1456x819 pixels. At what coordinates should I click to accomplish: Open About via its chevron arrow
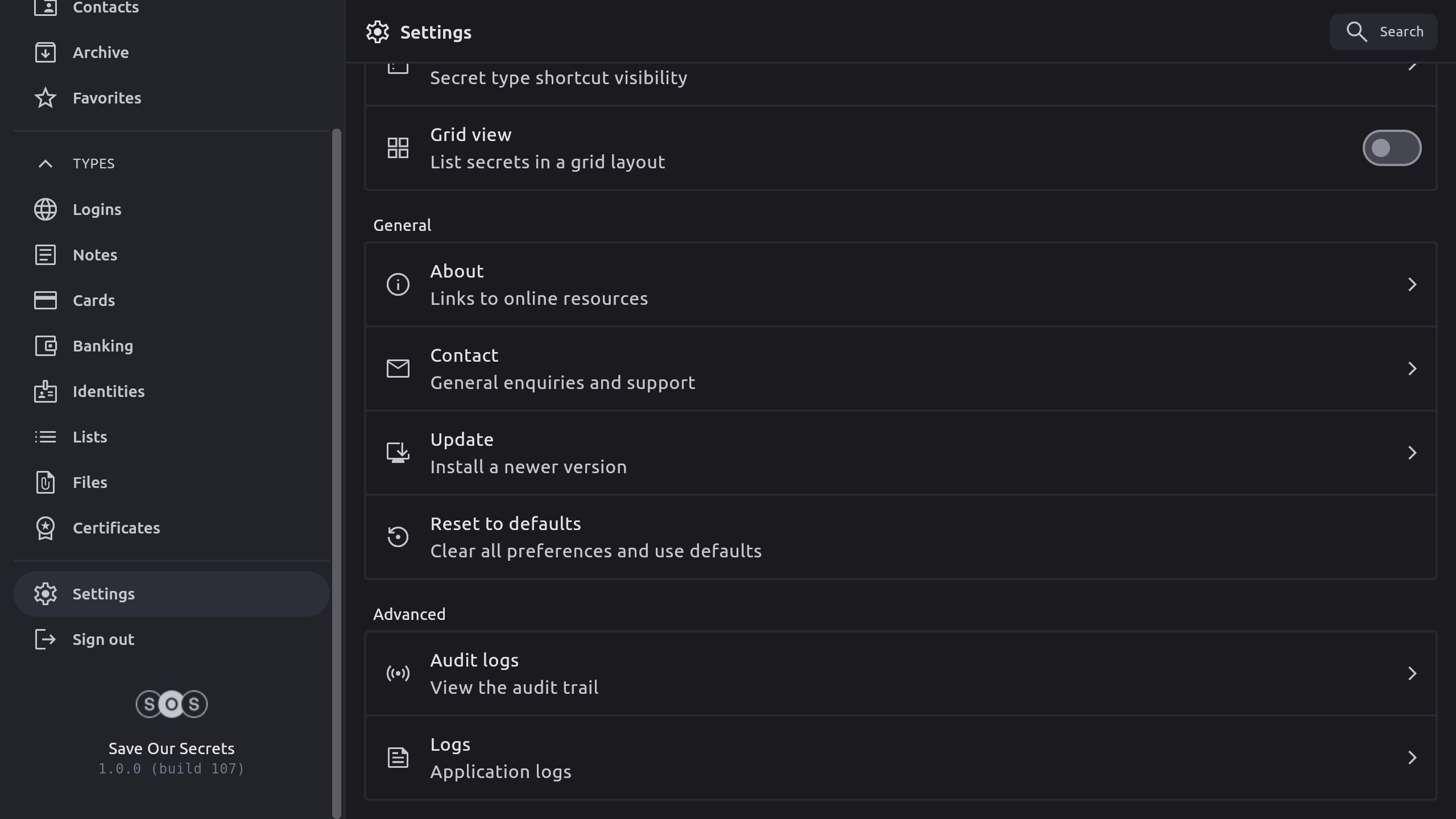pyautogui.click(x=1412, y=284)
